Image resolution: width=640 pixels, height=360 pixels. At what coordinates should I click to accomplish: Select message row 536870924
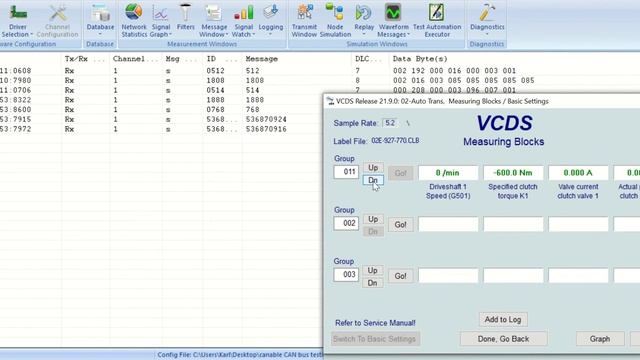point(161,120)
